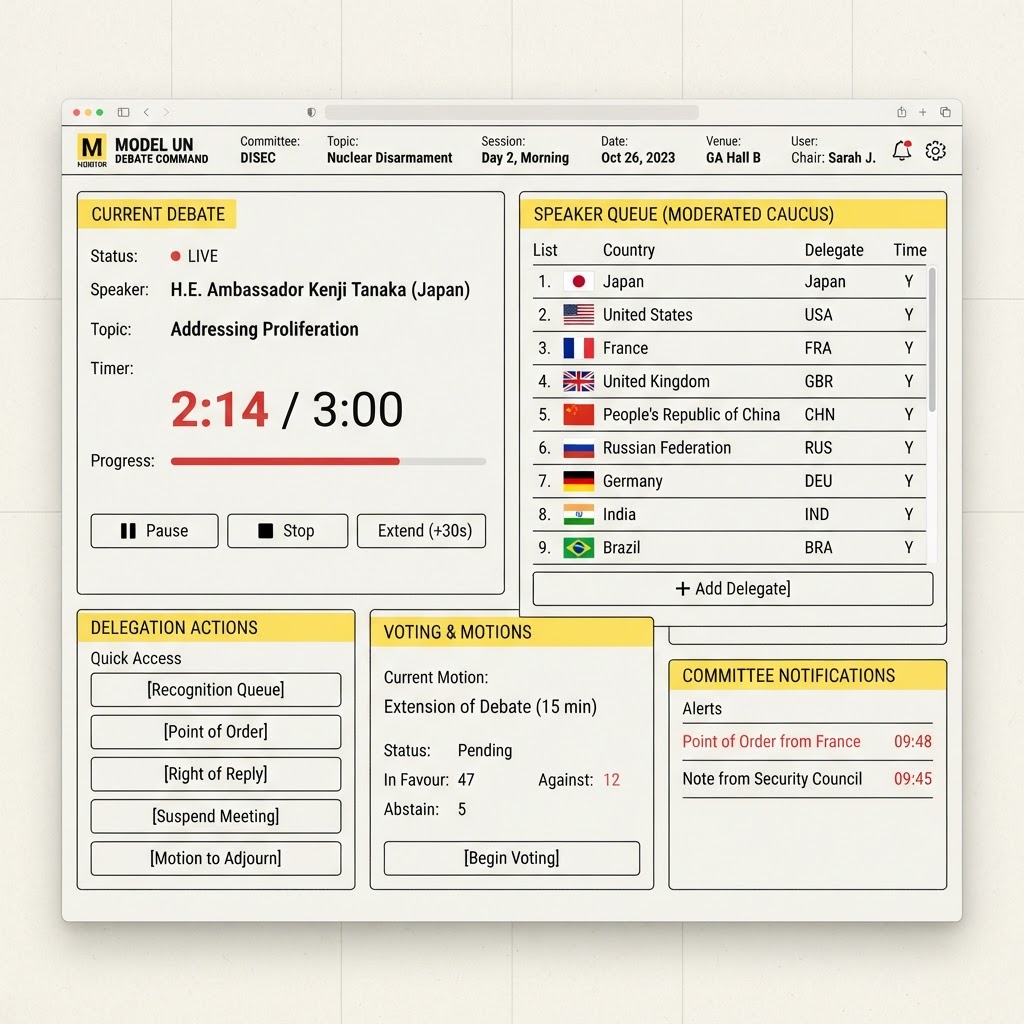
Task: Click the Brazil flag icon
Action: coord(579,548)
